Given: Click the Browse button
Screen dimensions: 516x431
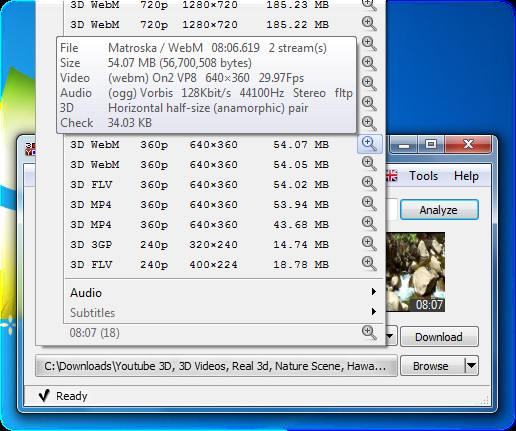Looking at the screenshot, I should (432, 366).
